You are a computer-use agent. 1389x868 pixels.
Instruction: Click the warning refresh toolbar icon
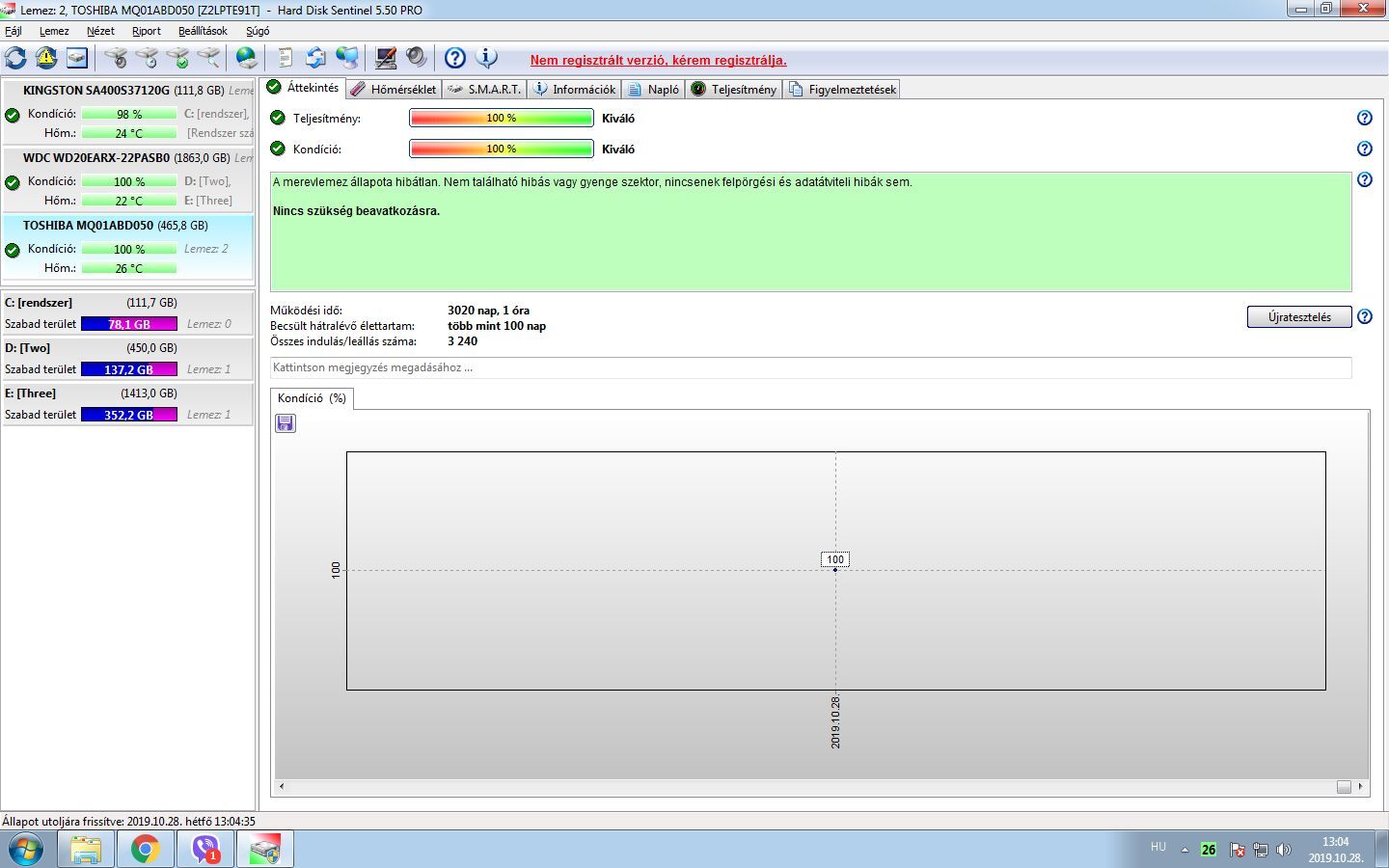(46, 58)
